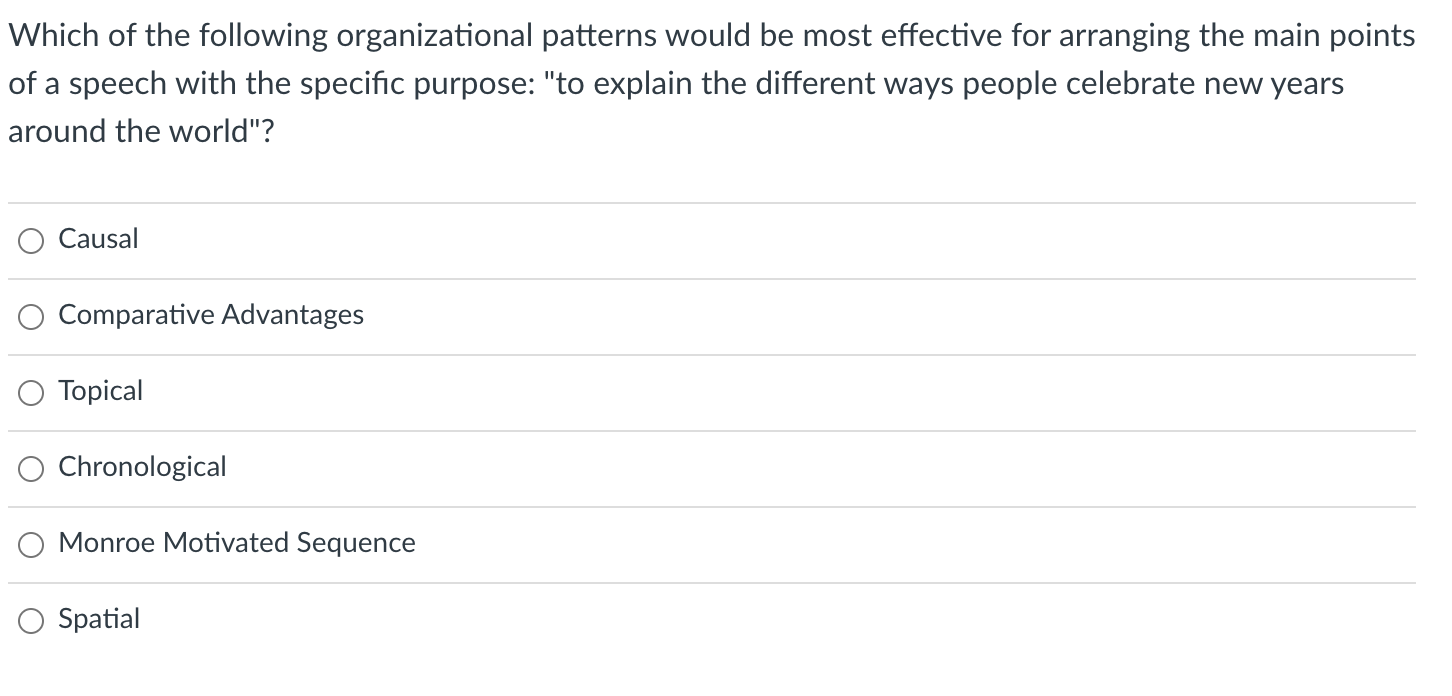Screen dimensions: 1452x696
Task: Select the Causal radio button
Action: 30,240
